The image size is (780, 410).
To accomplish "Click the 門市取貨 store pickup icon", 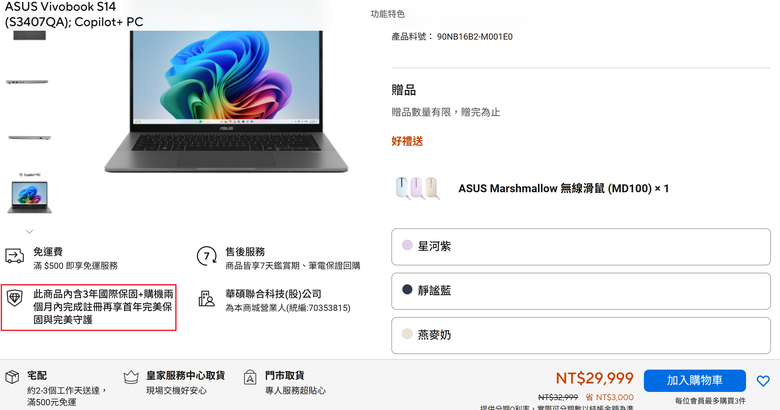I will [250, 378].
